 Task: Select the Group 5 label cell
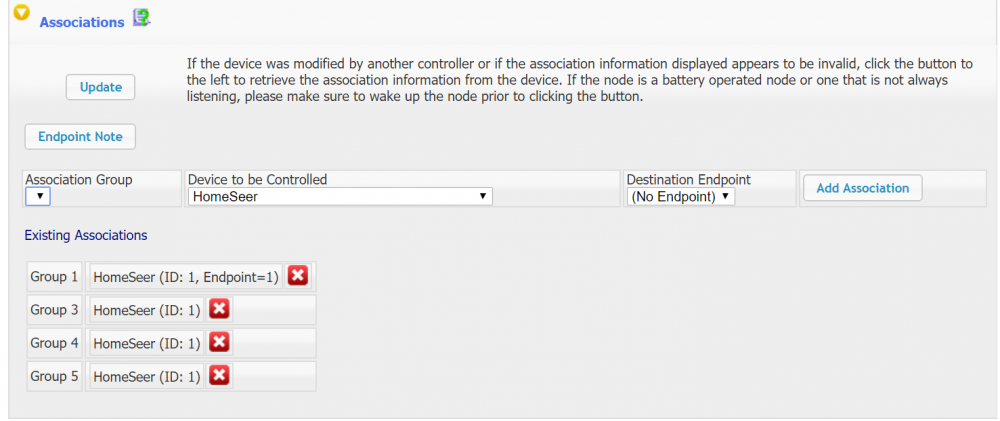pyautogui.click(x=55, y=376)
